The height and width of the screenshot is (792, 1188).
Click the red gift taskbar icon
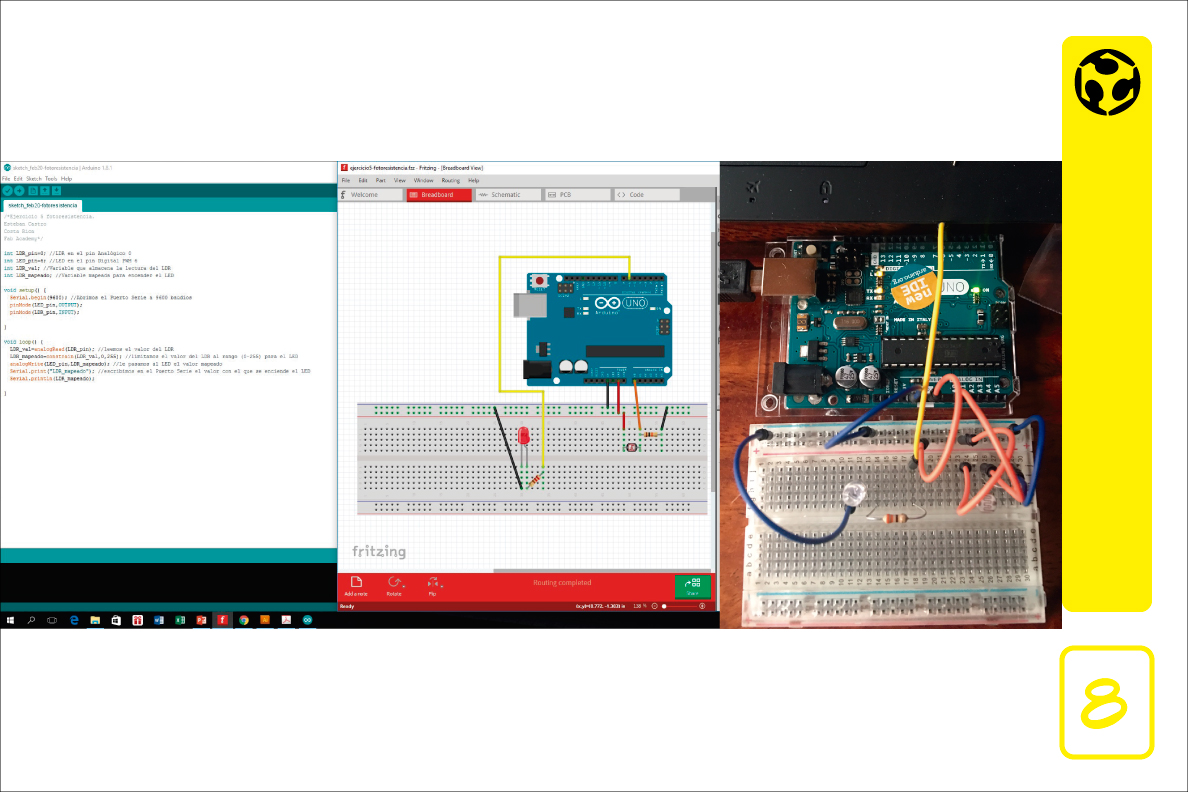coord(137,620)
